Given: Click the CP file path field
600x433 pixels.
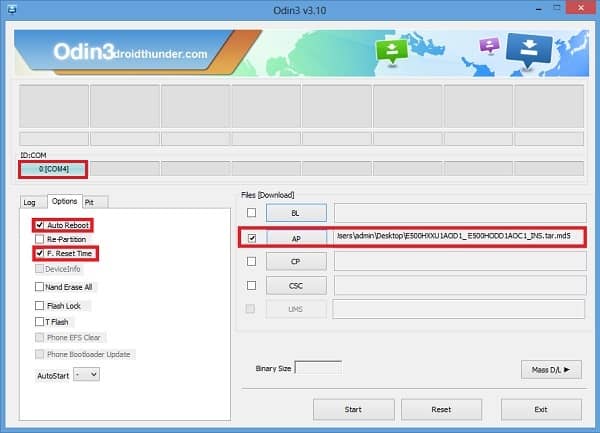Looking at the screenshot, I should coord(460,262).
